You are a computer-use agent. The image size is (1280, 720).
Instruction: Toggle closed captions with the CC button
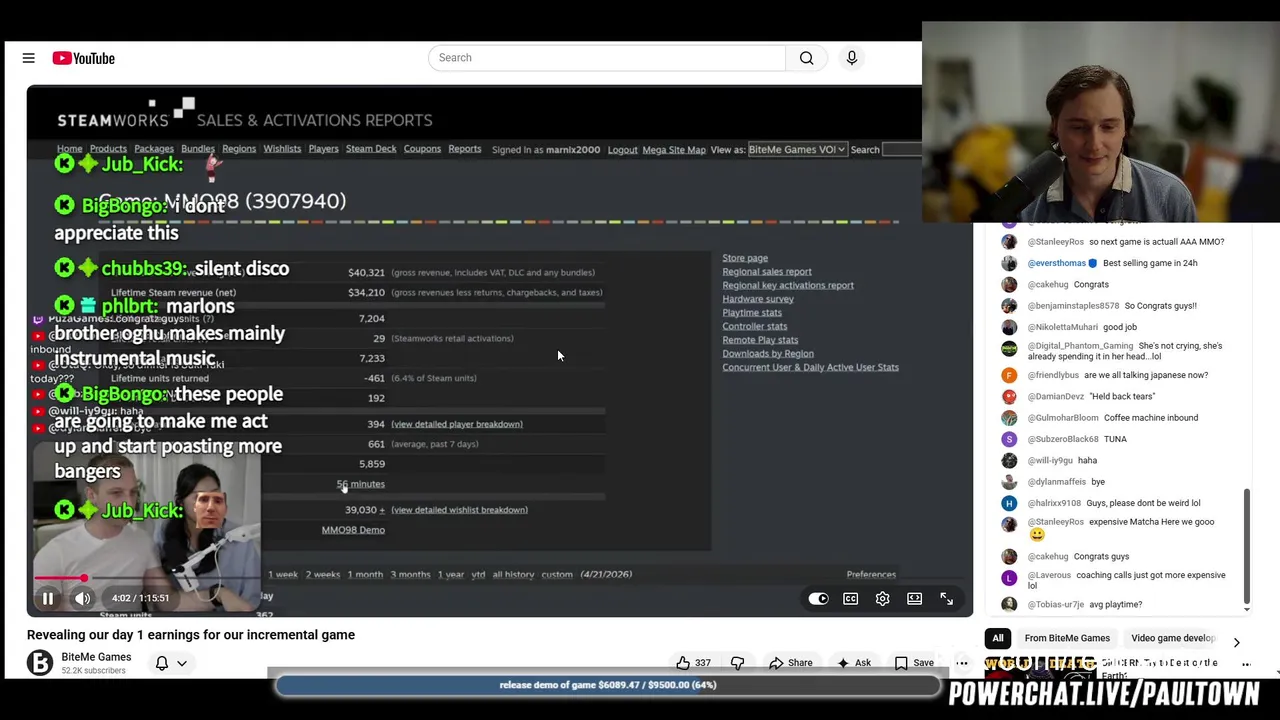850,598
